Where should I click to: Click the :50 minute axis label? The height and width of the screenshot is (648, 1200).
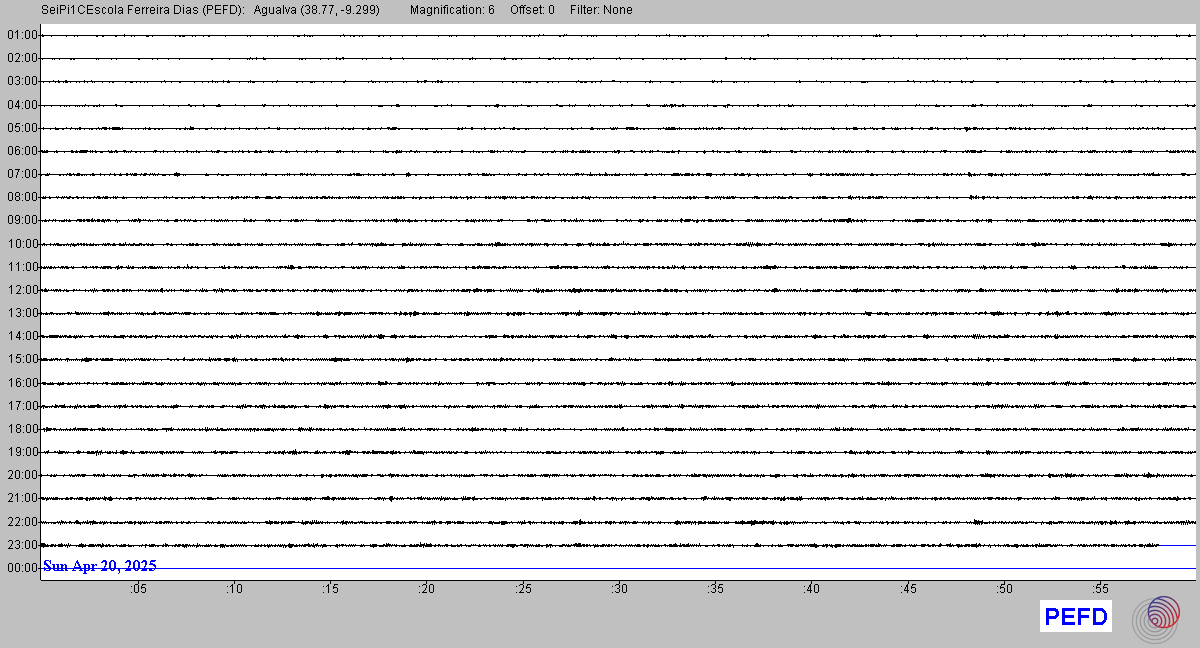point(1004,590)
